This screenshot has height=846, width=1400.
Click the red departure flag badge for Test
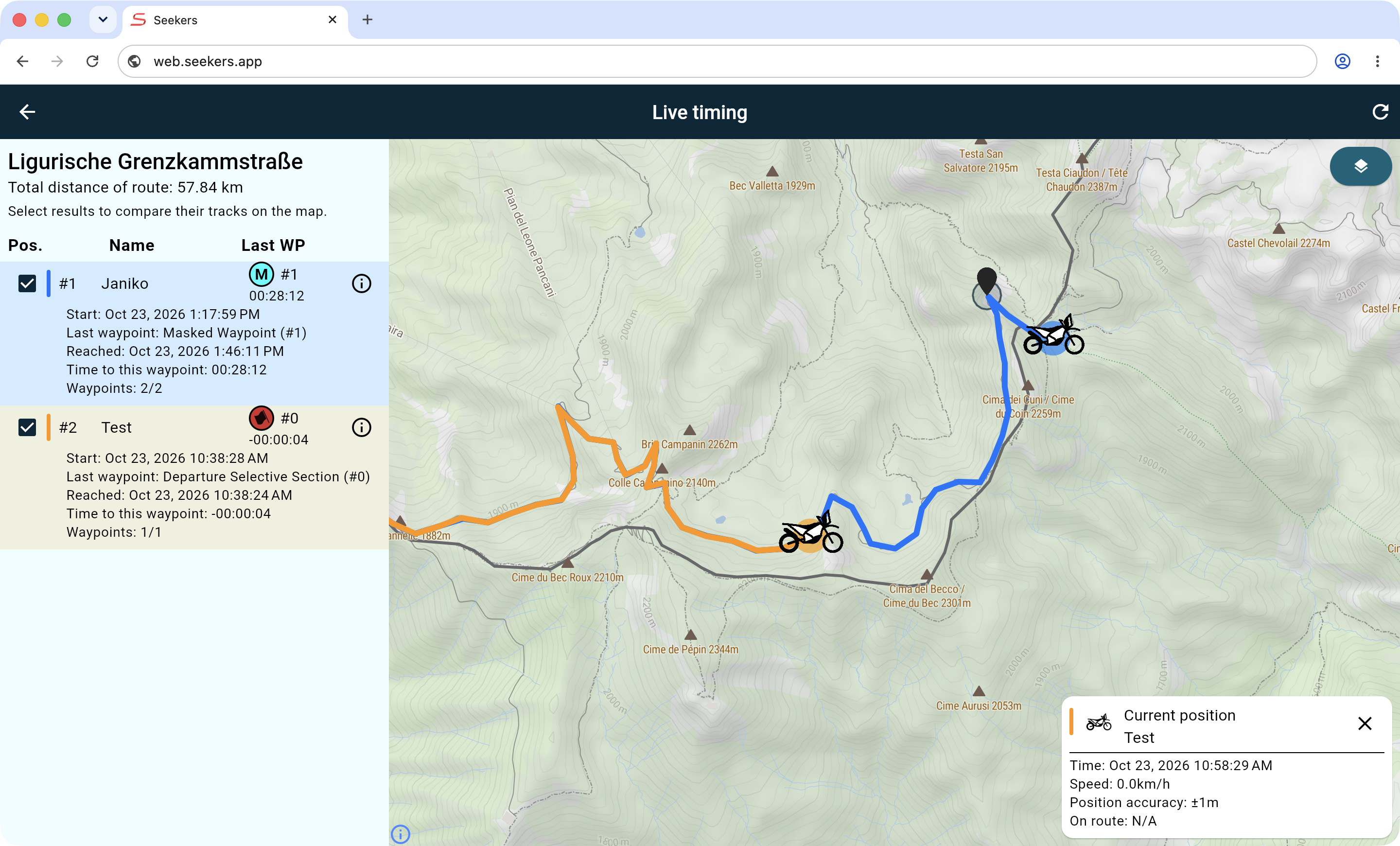click(x=262, y=418)
